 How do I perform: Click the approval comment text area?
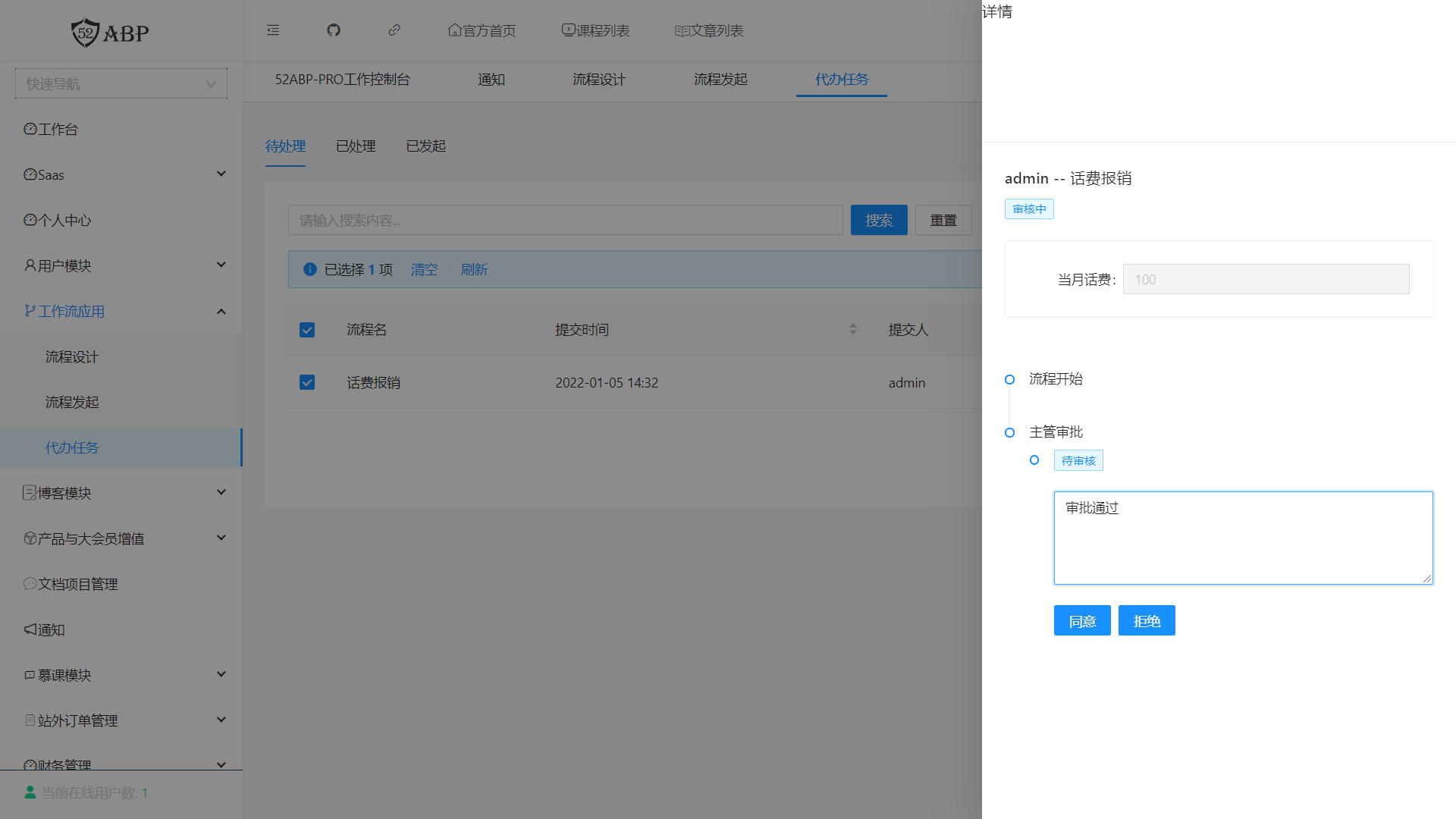[1243, 538]
